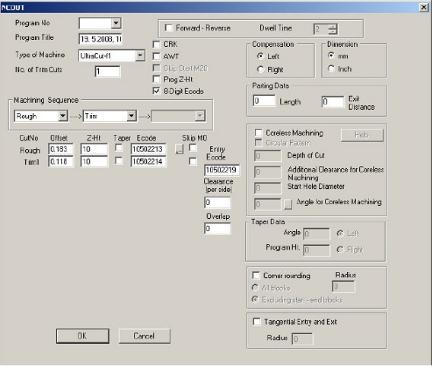The image size is (432, 366).
Task: Select Right compensation radio button
Action: (x=260, y=69)
